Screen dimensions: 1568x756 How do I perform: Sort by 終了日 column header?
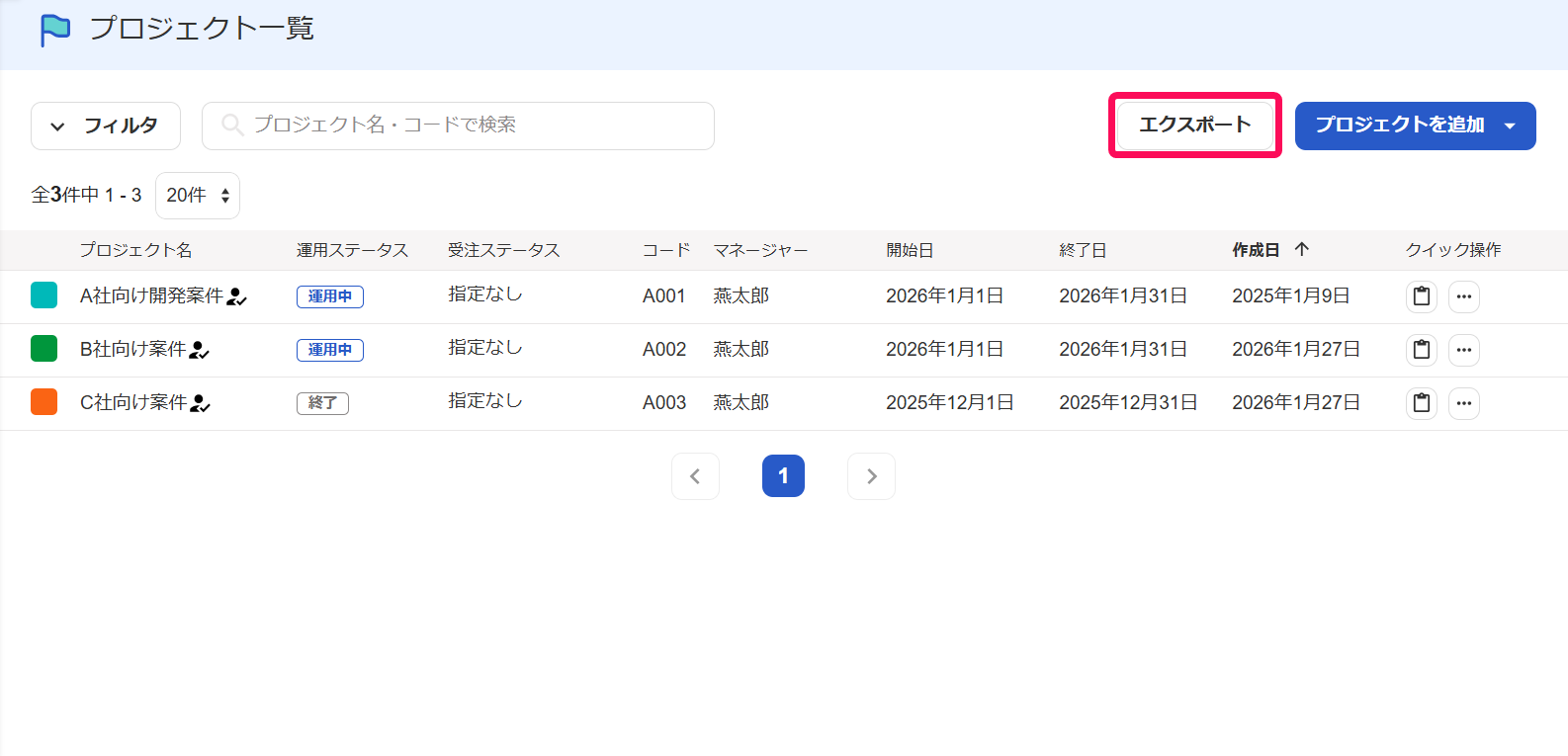(1083, 250)
